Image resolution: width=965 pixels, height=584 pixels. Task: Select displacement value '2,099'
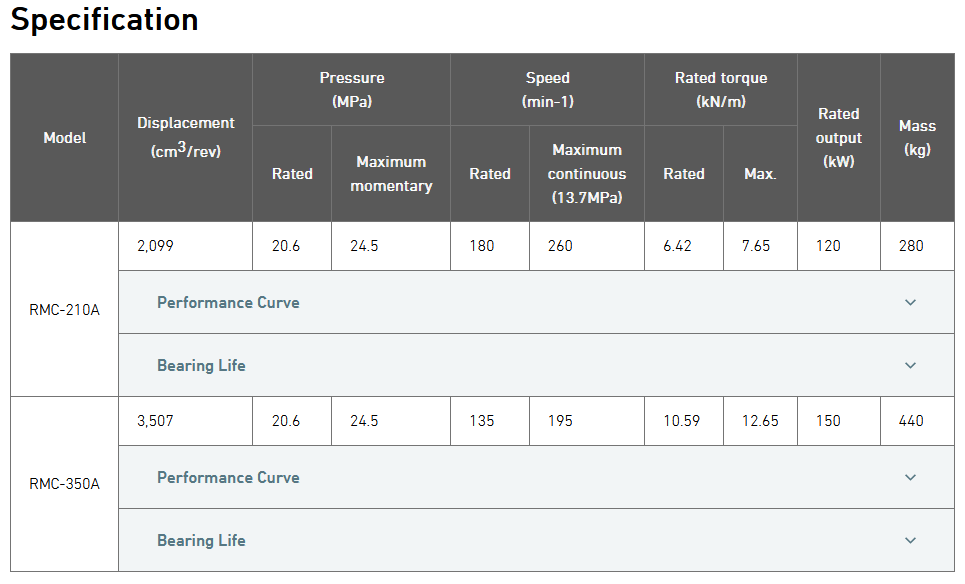point(155,246)
